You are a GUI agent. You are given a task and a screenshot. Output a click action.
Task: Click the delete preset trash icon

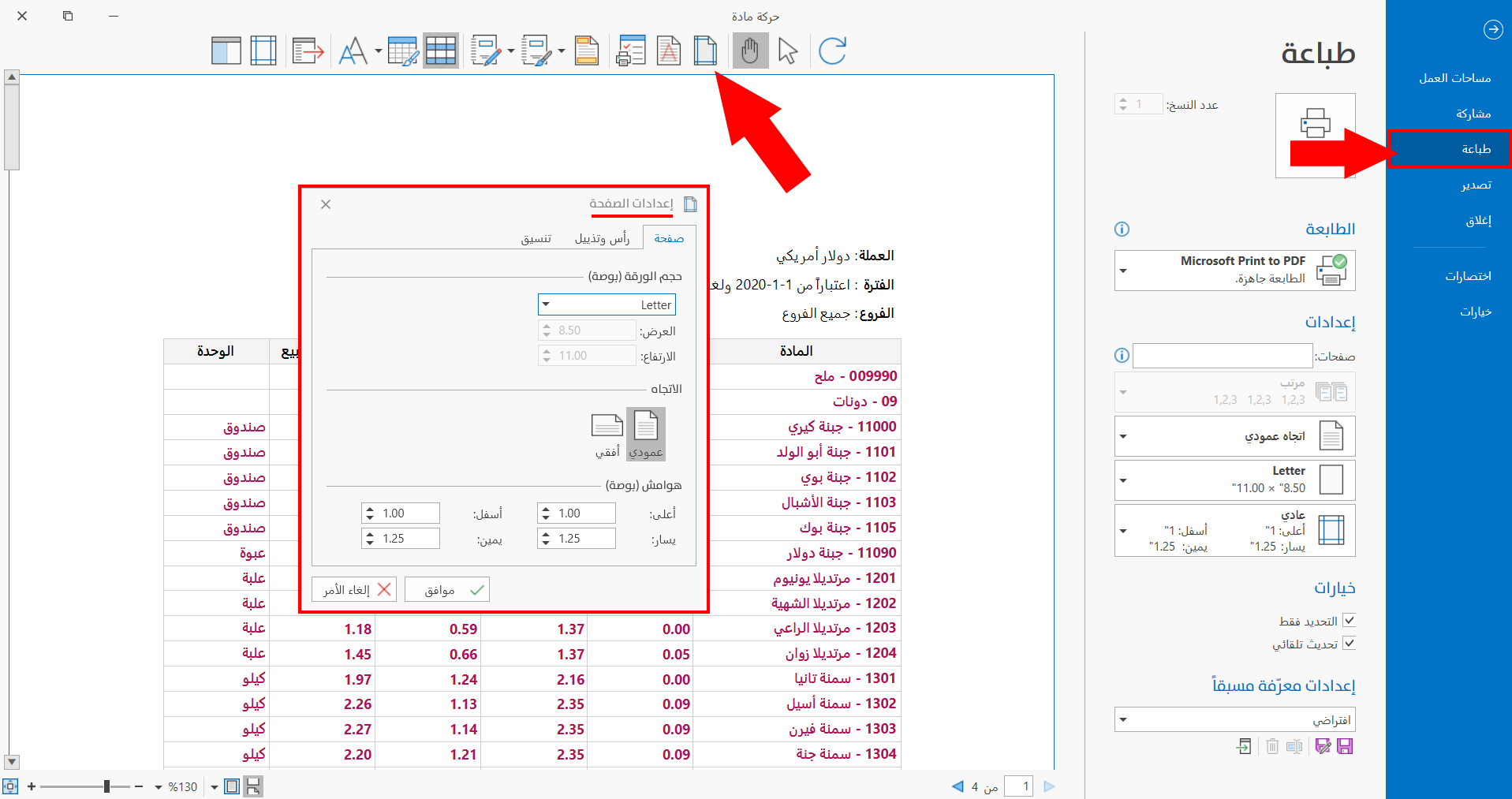tap(1272, 746)
